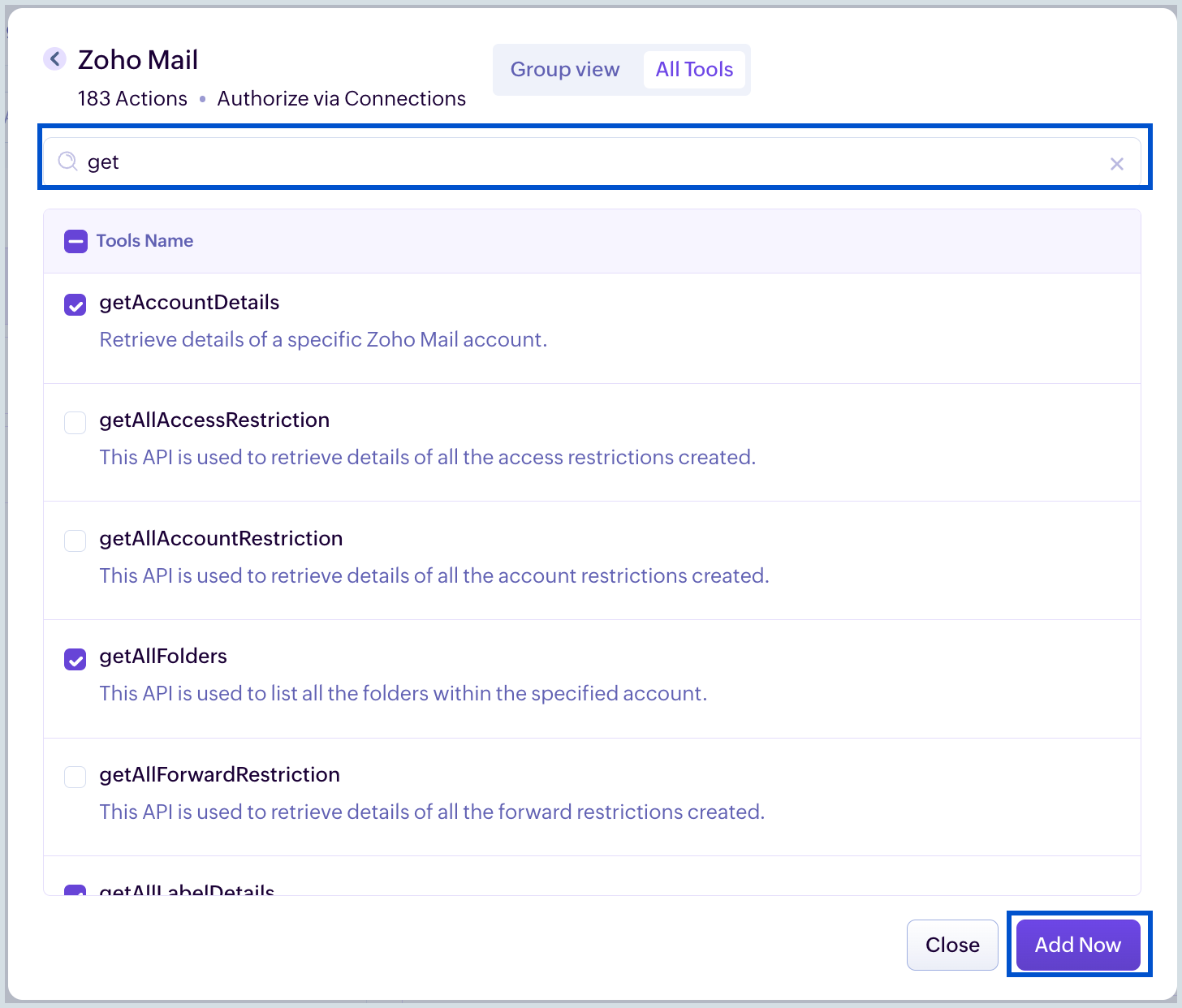The height and width of the screenshot is (1008, 1182).
Task: Click the Zoho Mail title
Action: click(138, 60)
